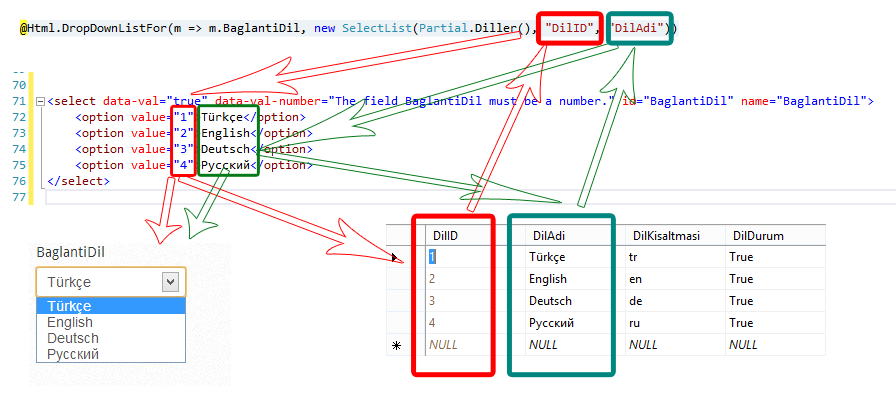The image size is (896, 398).
Task: Collapse the select block on line 71
Action: point(40,102)
